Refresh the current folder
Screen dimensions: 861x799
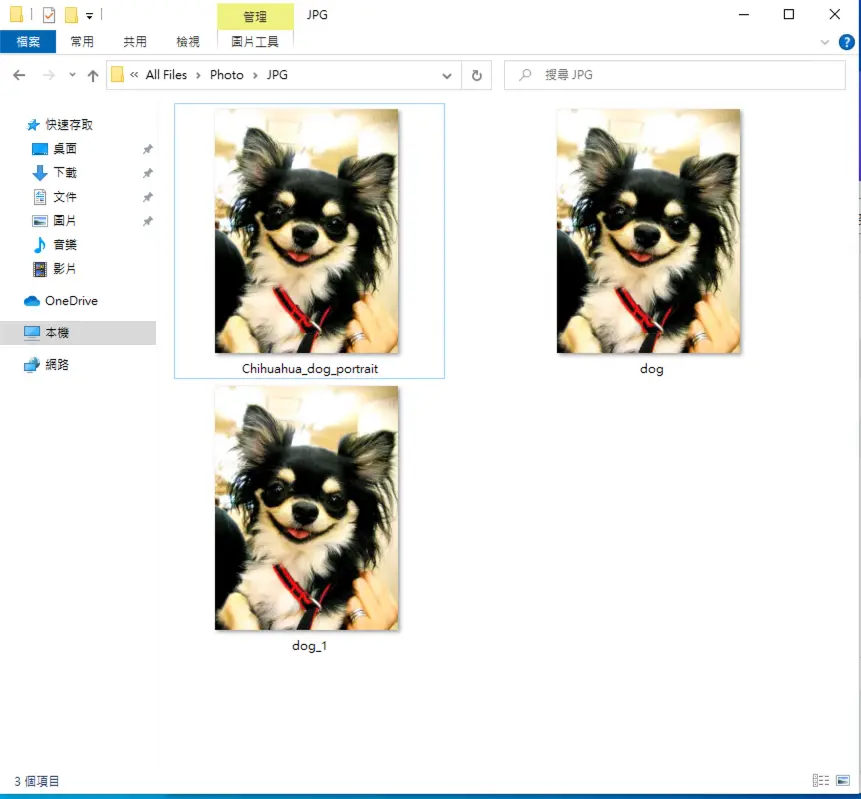click(x=477, y=75)
